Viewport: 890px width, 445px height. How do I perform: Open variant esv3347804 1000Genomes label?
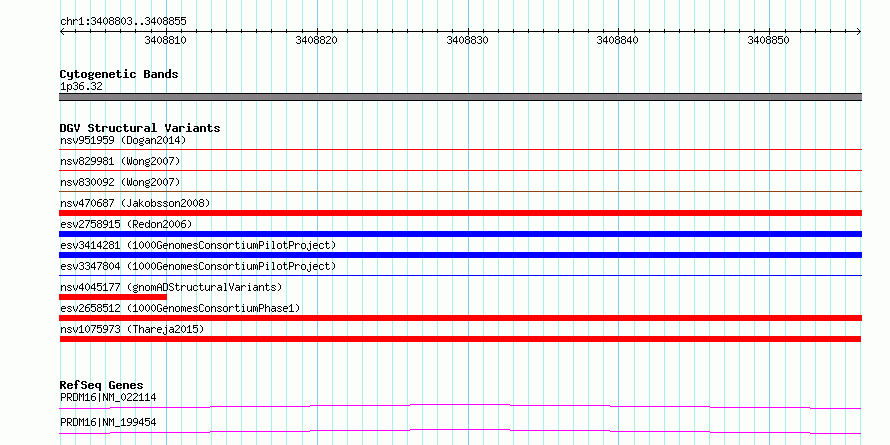198,266
